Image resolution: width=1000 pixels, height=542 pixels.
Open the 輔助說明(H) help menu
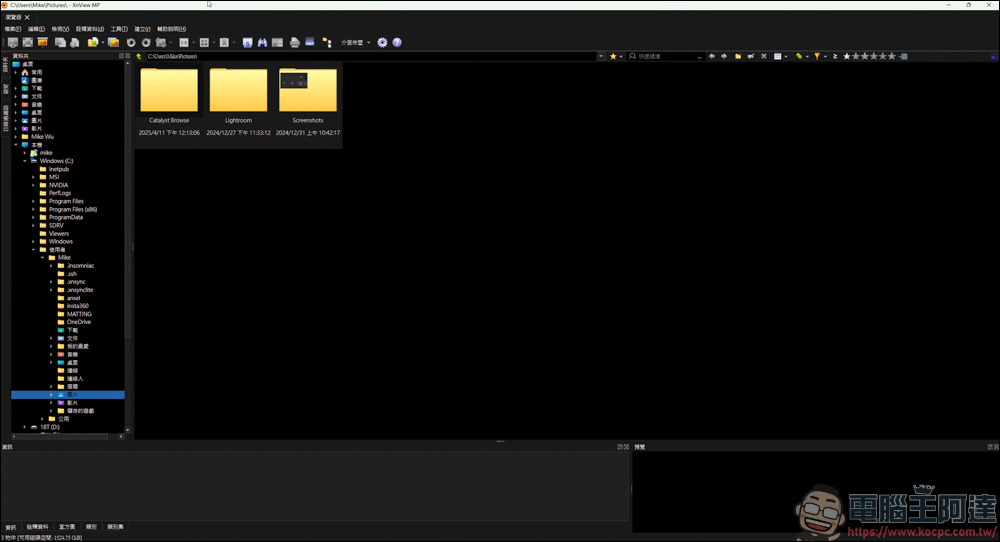pyautogui.click(x=172, y=29)
